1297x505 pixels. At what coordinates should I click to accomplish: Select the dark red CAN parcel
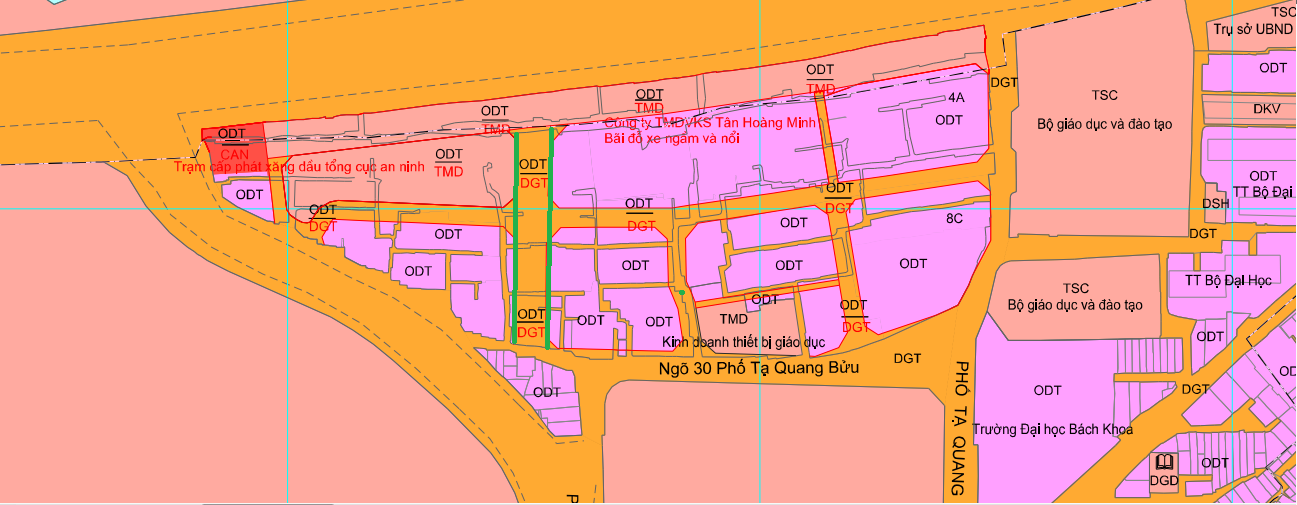coord(235,142)
